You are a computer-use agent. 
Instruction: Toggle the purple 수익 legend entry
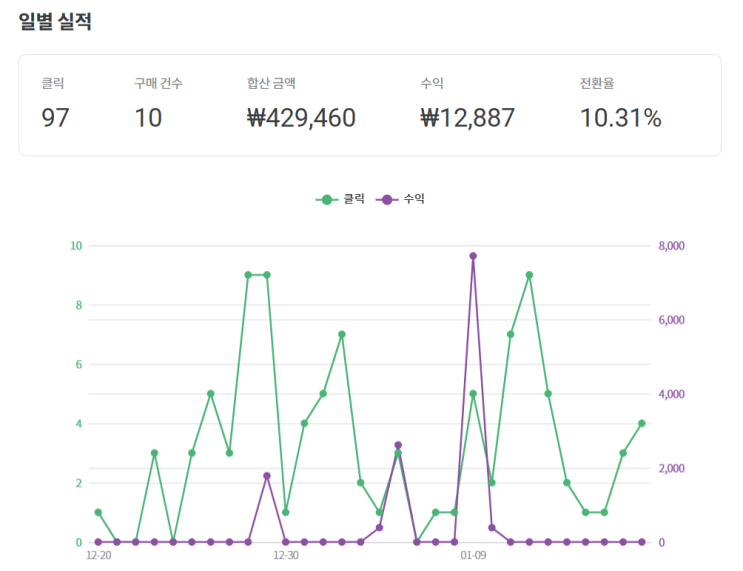(400, 199)
